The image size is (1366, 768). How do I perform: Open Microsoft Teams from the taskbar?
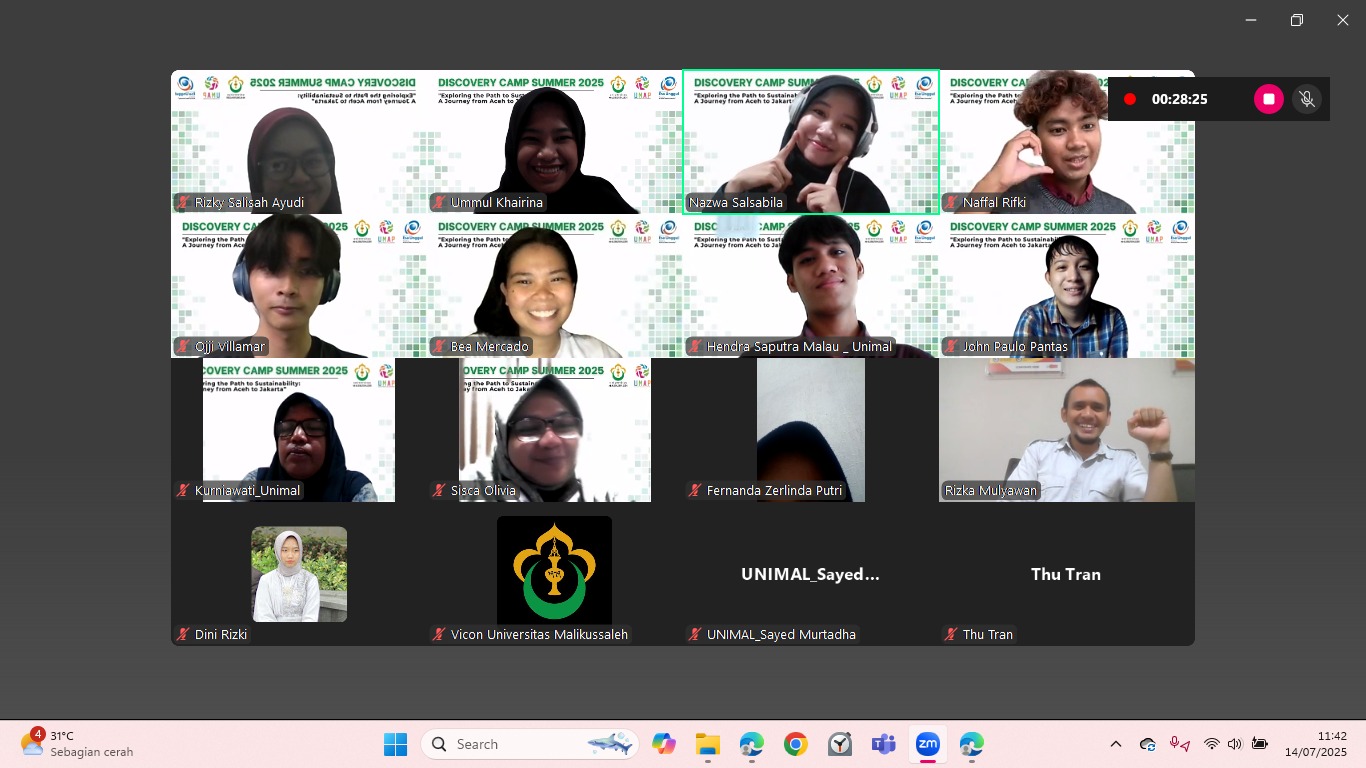click(883, 744)
